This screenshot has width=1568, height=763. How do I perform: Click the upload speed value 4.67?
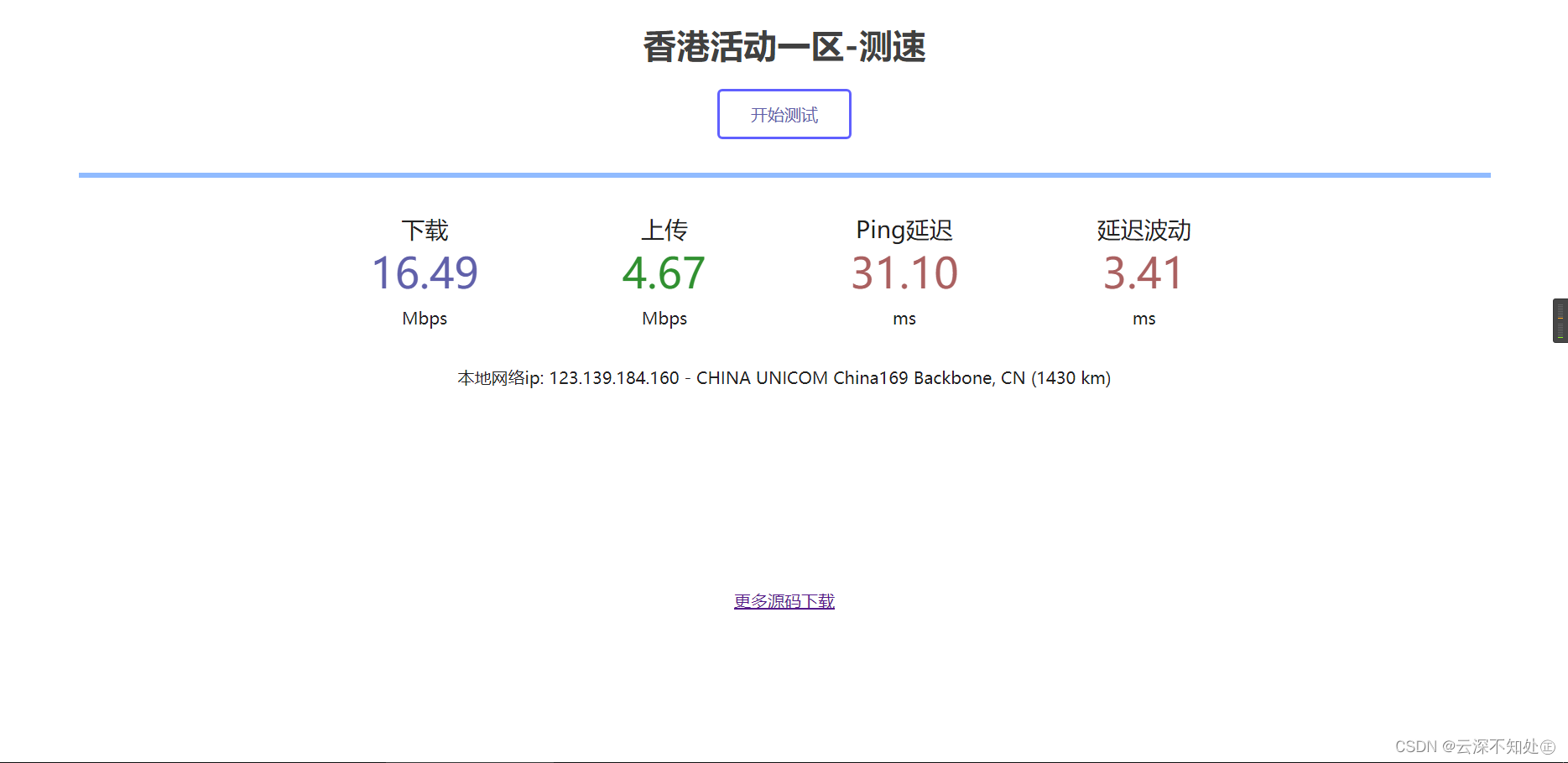point(664,273)
